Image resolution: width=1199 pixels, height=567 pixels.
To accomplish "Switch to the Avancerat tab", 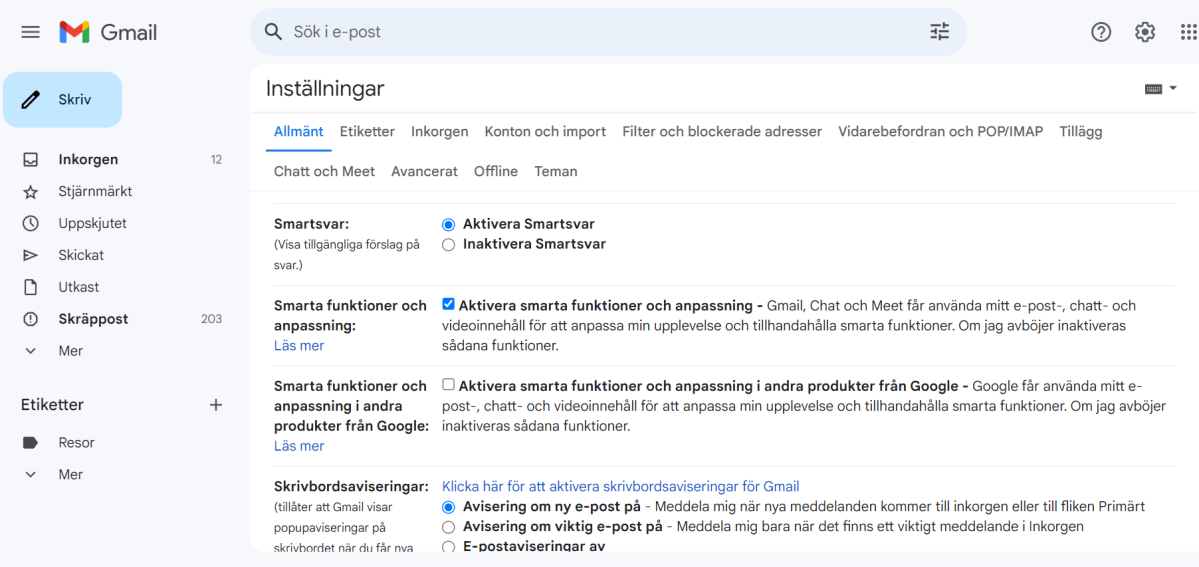I will click(424, 171).
